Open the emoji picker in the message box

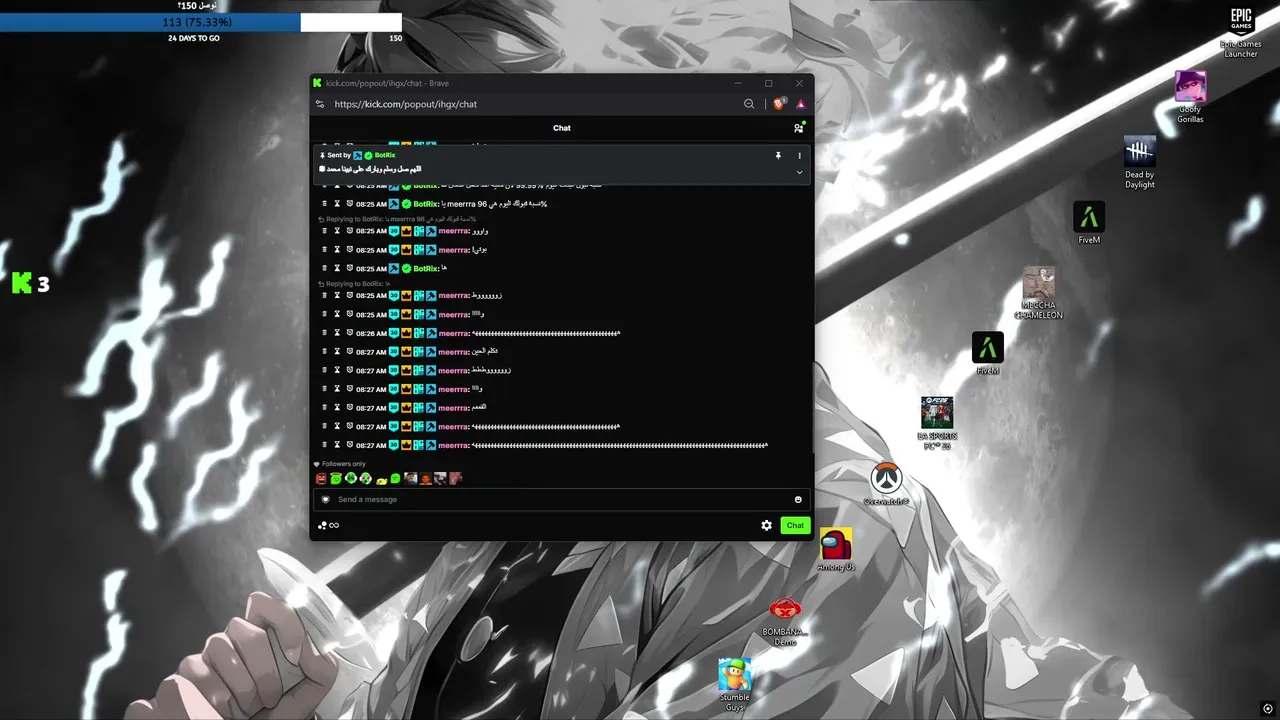[798, 499]
